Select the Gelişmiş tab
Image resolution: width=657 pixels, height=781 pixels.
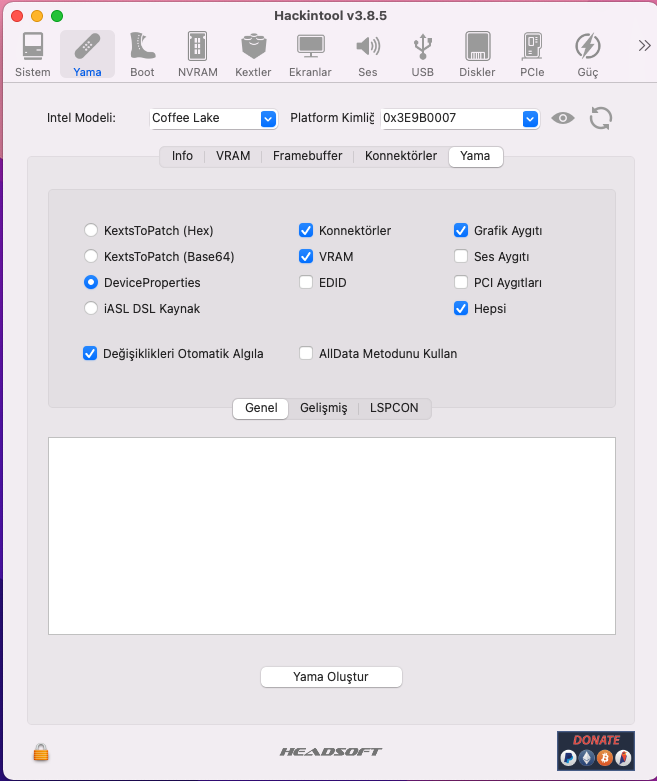[323, 408]
